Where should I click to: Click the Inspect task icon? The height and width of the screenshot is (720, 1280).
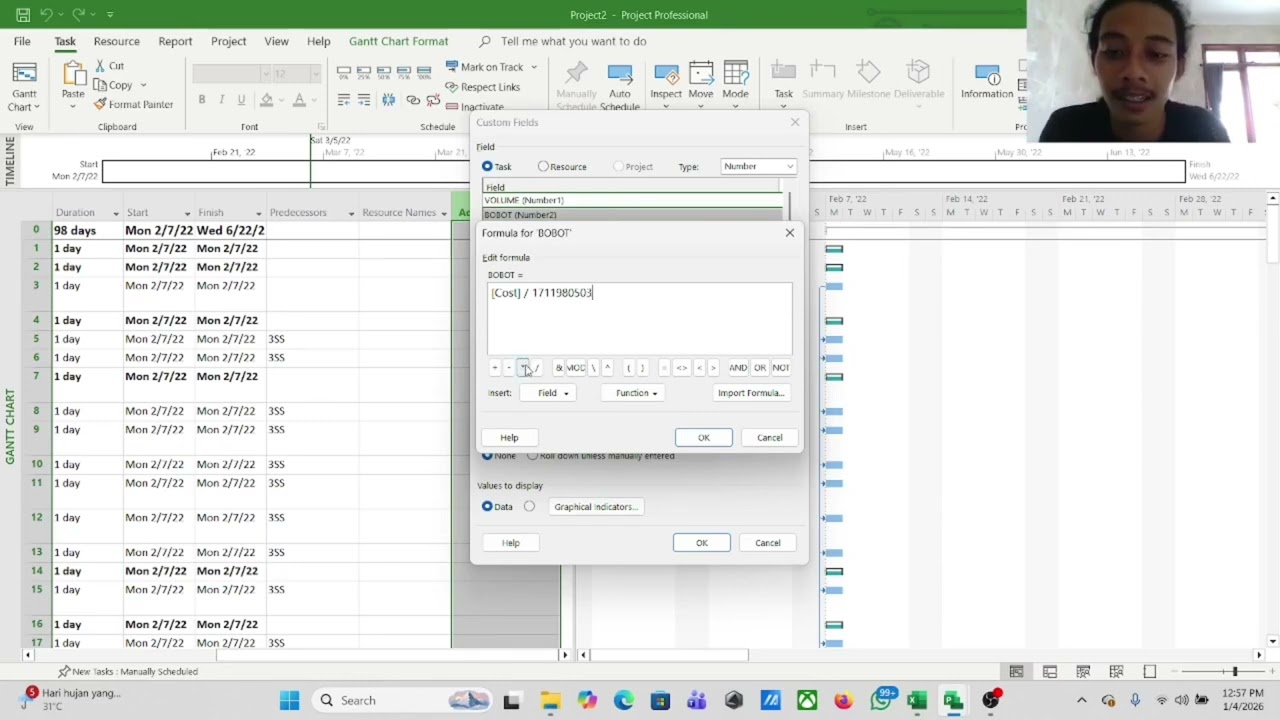pyautogui.click(x=666, y=75)
